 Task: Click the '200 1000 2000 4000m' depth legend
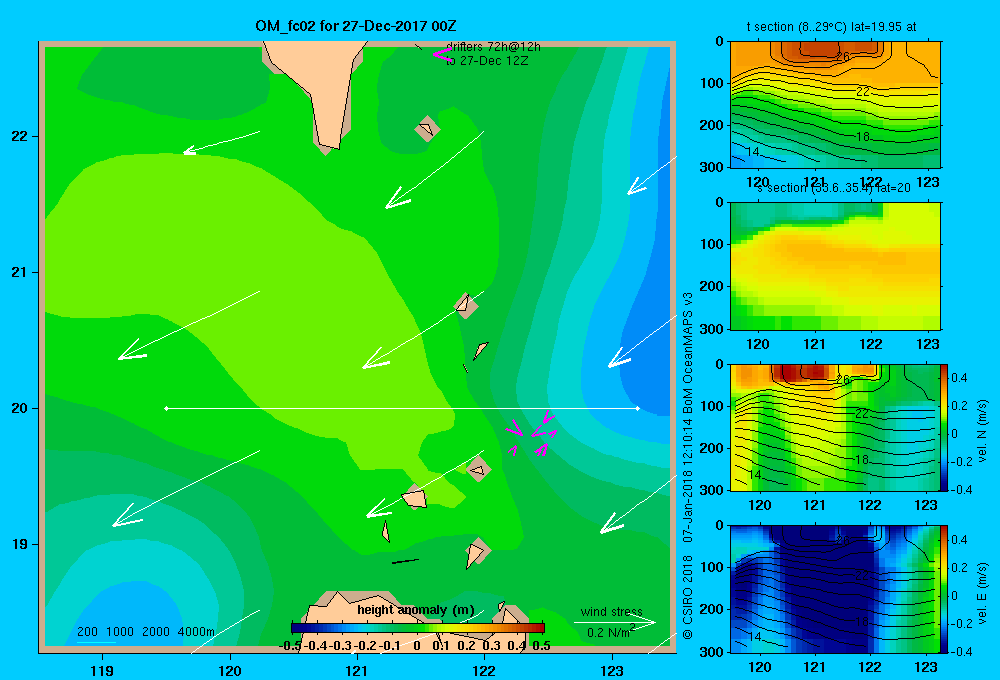tap(146, 632)
